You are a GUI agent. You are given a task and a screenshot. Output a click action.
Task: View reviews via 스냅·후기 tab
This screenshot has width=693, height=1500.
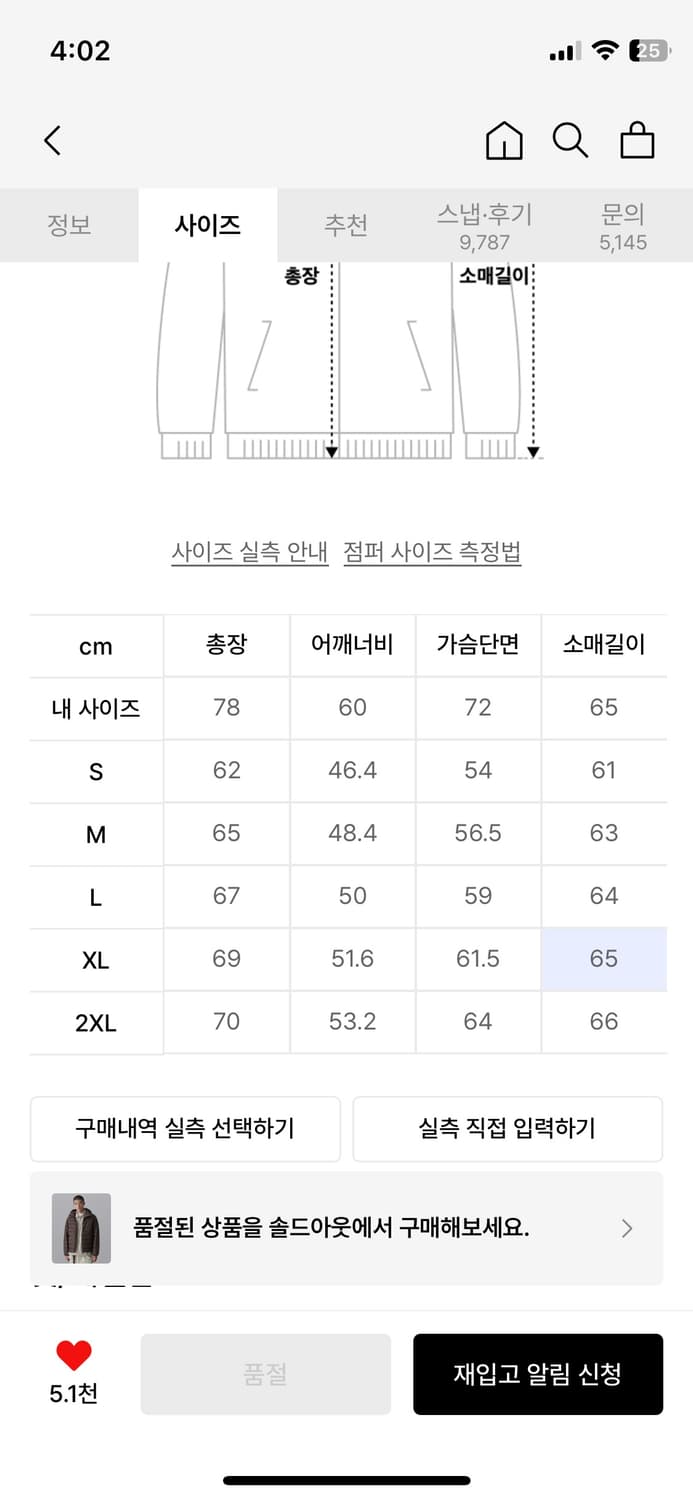pos(487,226)
